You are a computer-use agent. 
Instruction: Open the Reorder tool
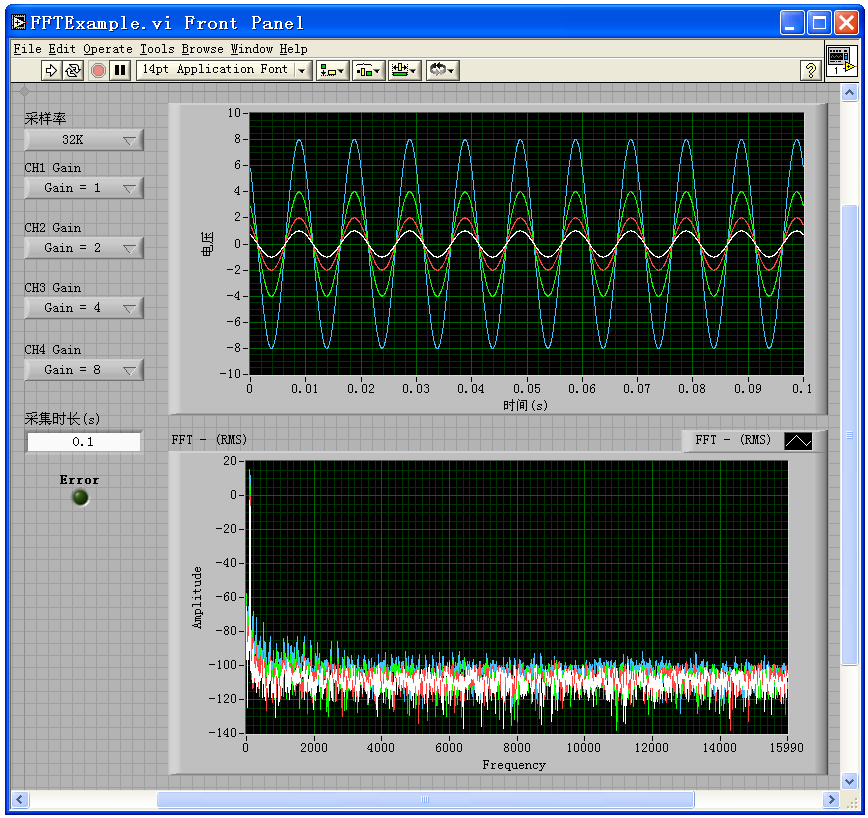[x=441, y=70]
